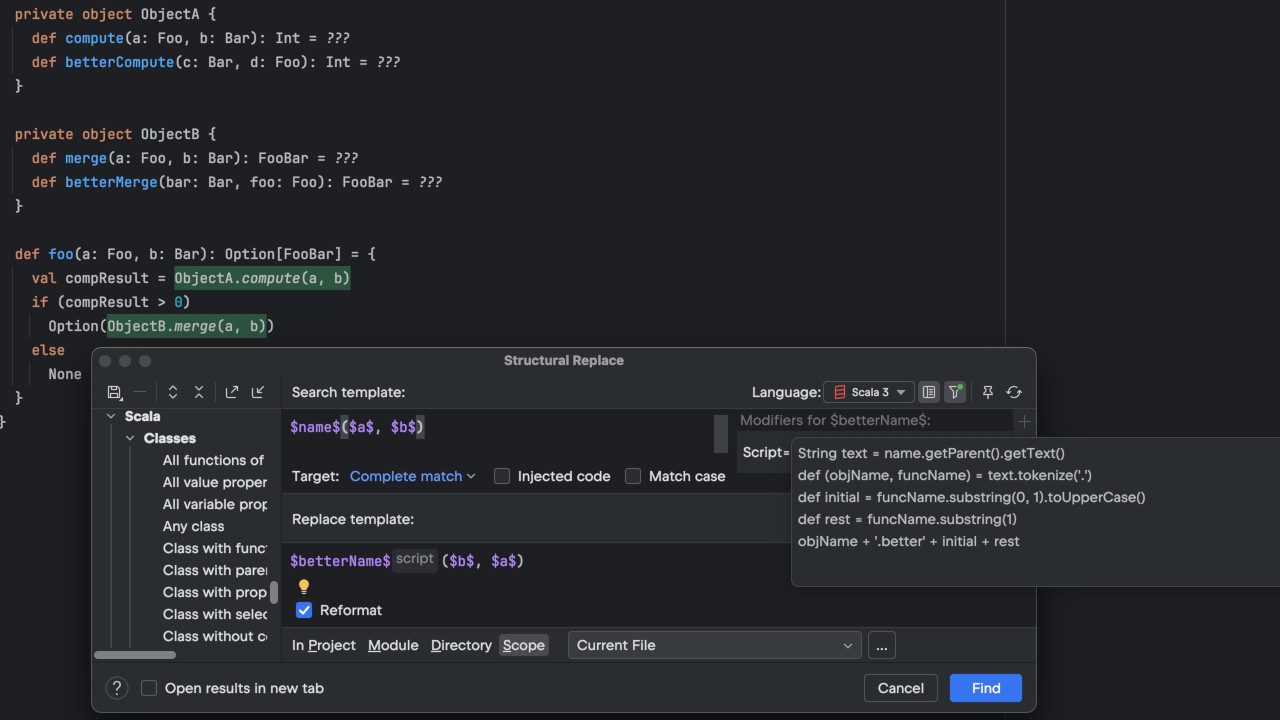1280x720 pixels.
Task: Open the Scala 3 language dropdown
Action: [x=868, y=393]
